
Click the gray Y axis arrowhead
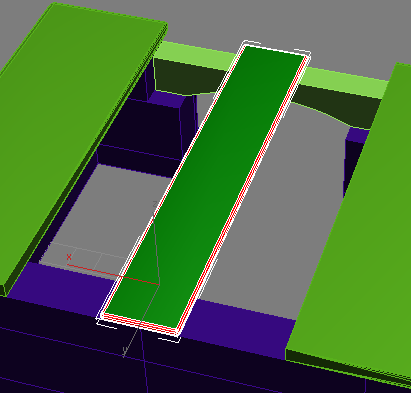[125, 352]
